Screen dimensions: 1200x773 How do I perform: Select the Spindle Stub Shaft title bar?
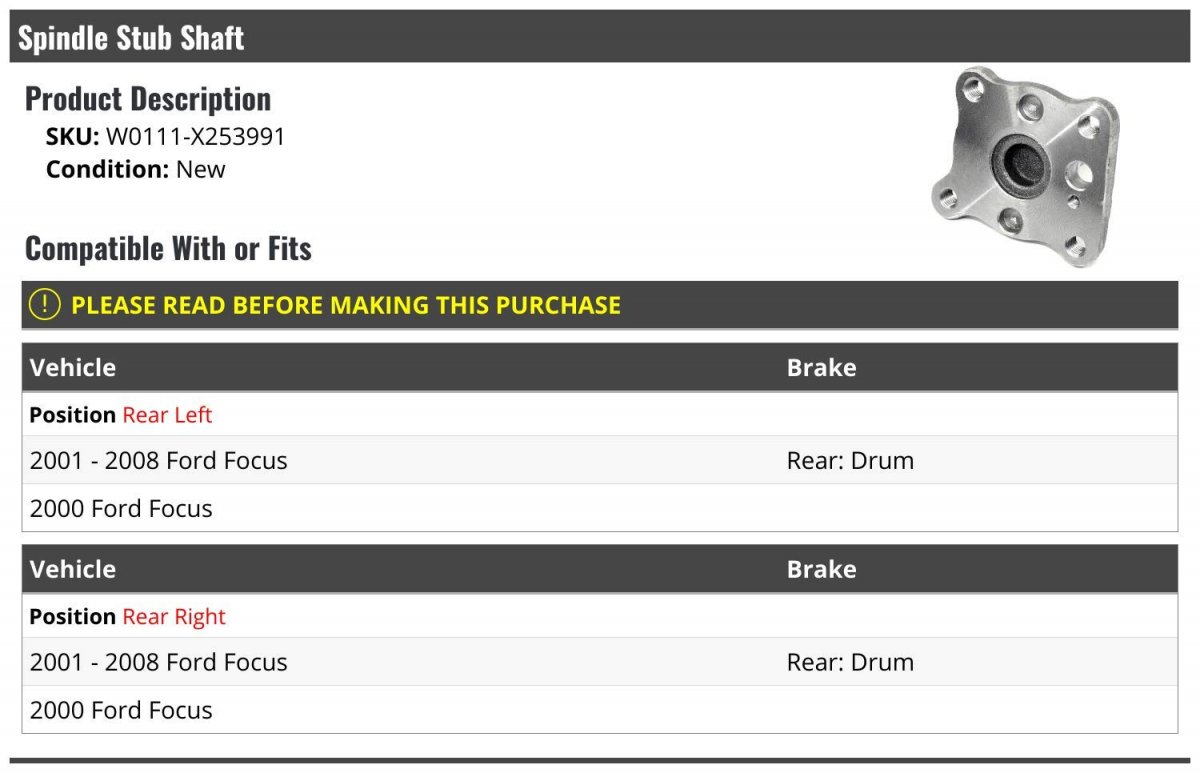click(600, 37)
